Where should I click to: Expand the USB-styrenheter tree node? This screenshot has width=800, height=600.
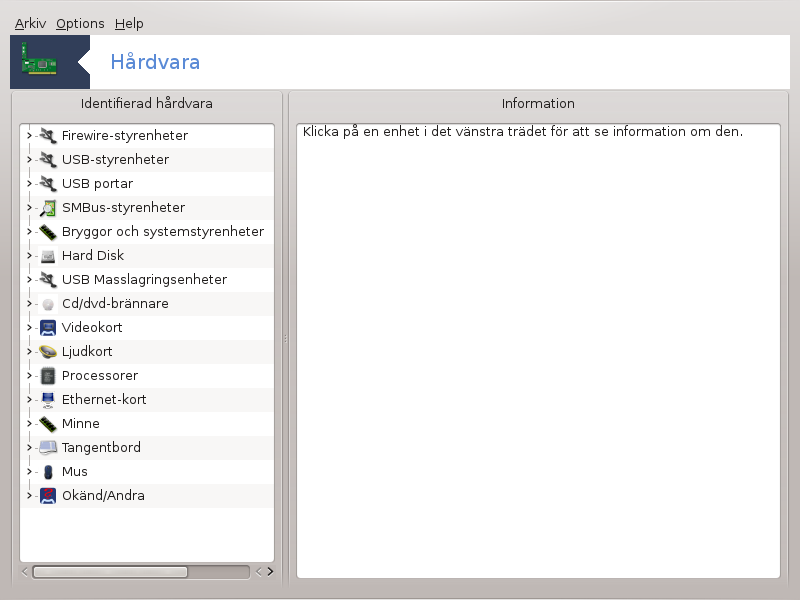29,160
